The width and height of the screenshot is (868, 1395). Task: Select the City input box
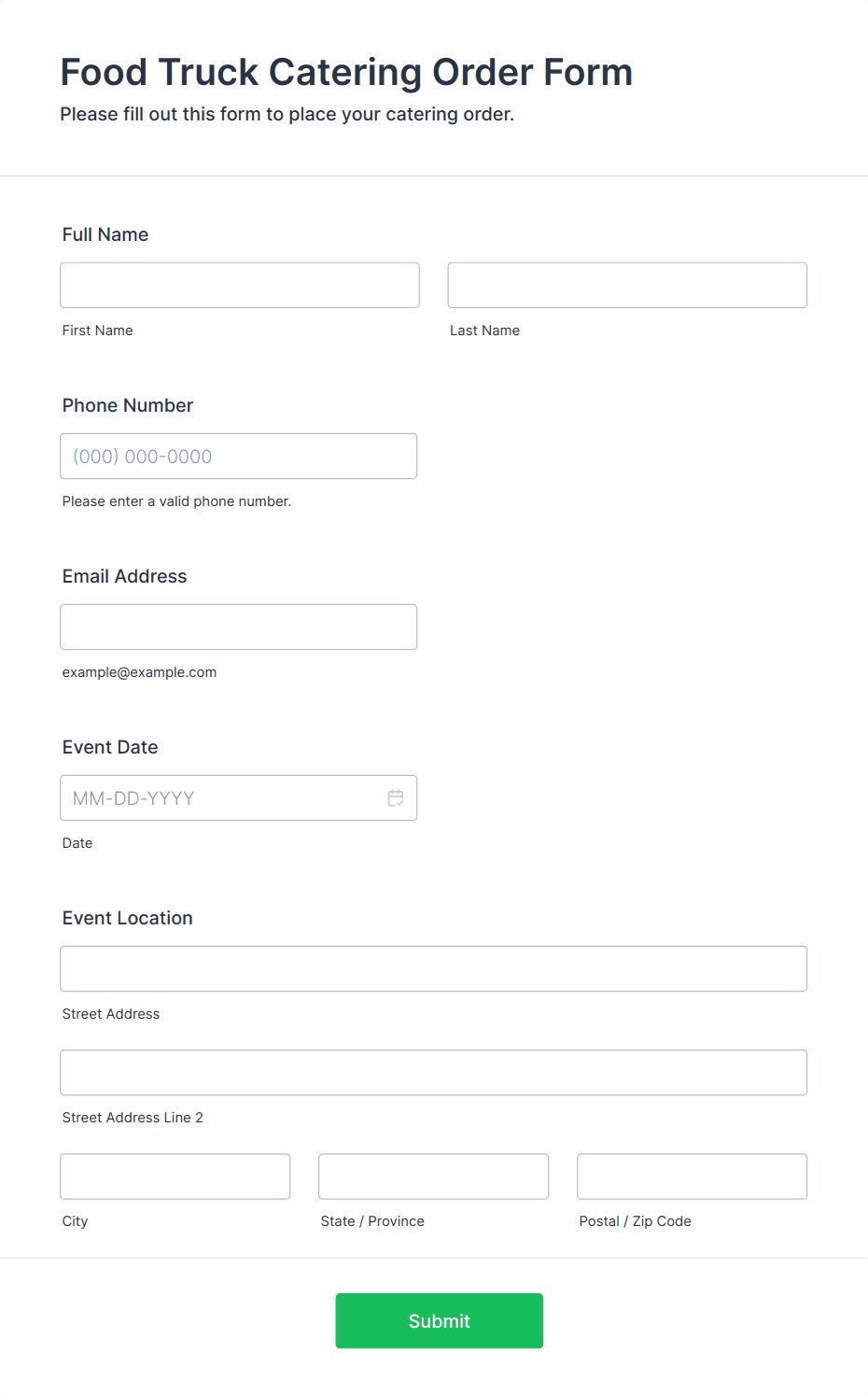175,1177
